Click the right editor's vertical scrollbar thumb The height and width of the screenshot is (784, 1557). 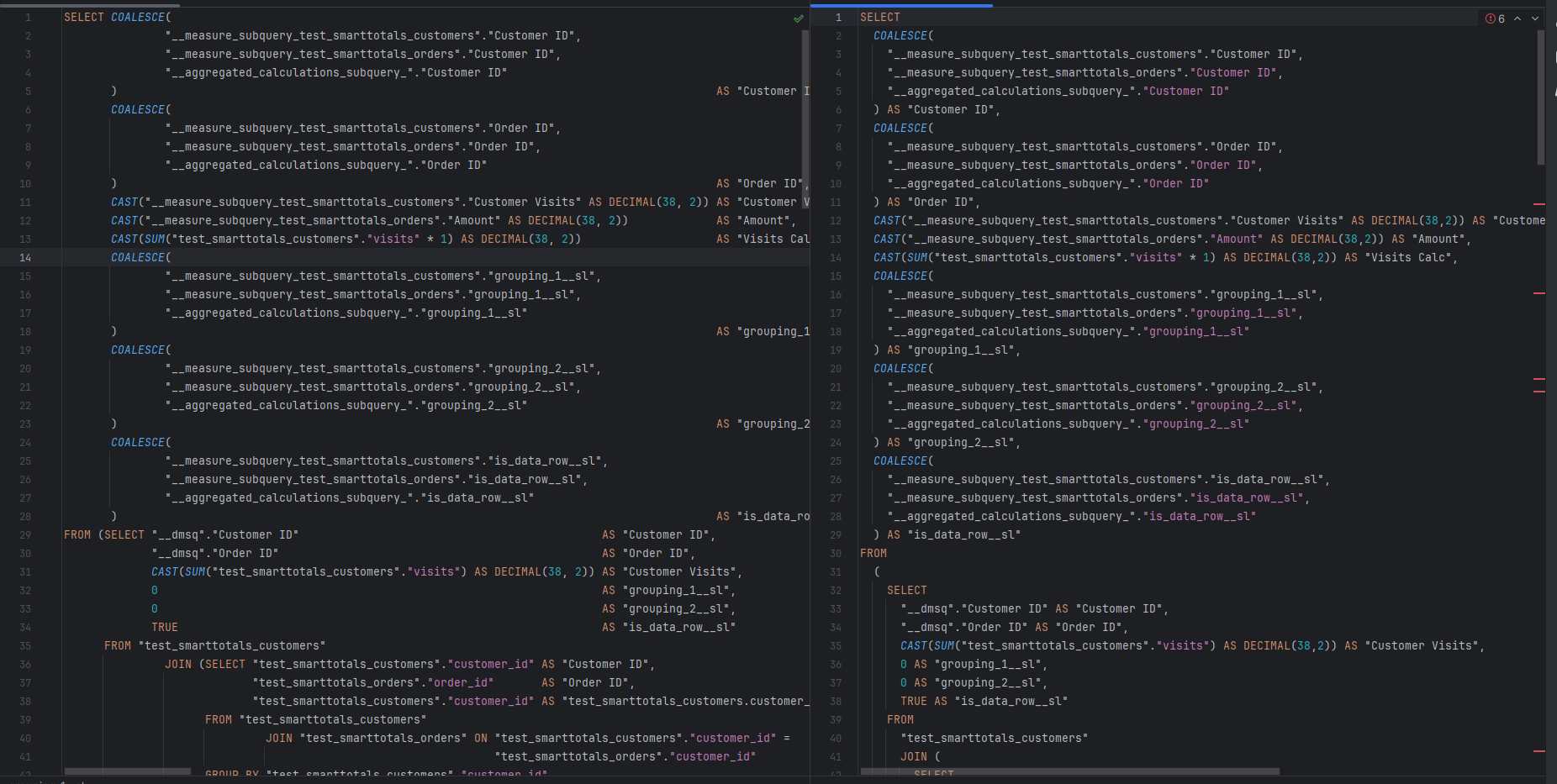tap(1541, 97)
